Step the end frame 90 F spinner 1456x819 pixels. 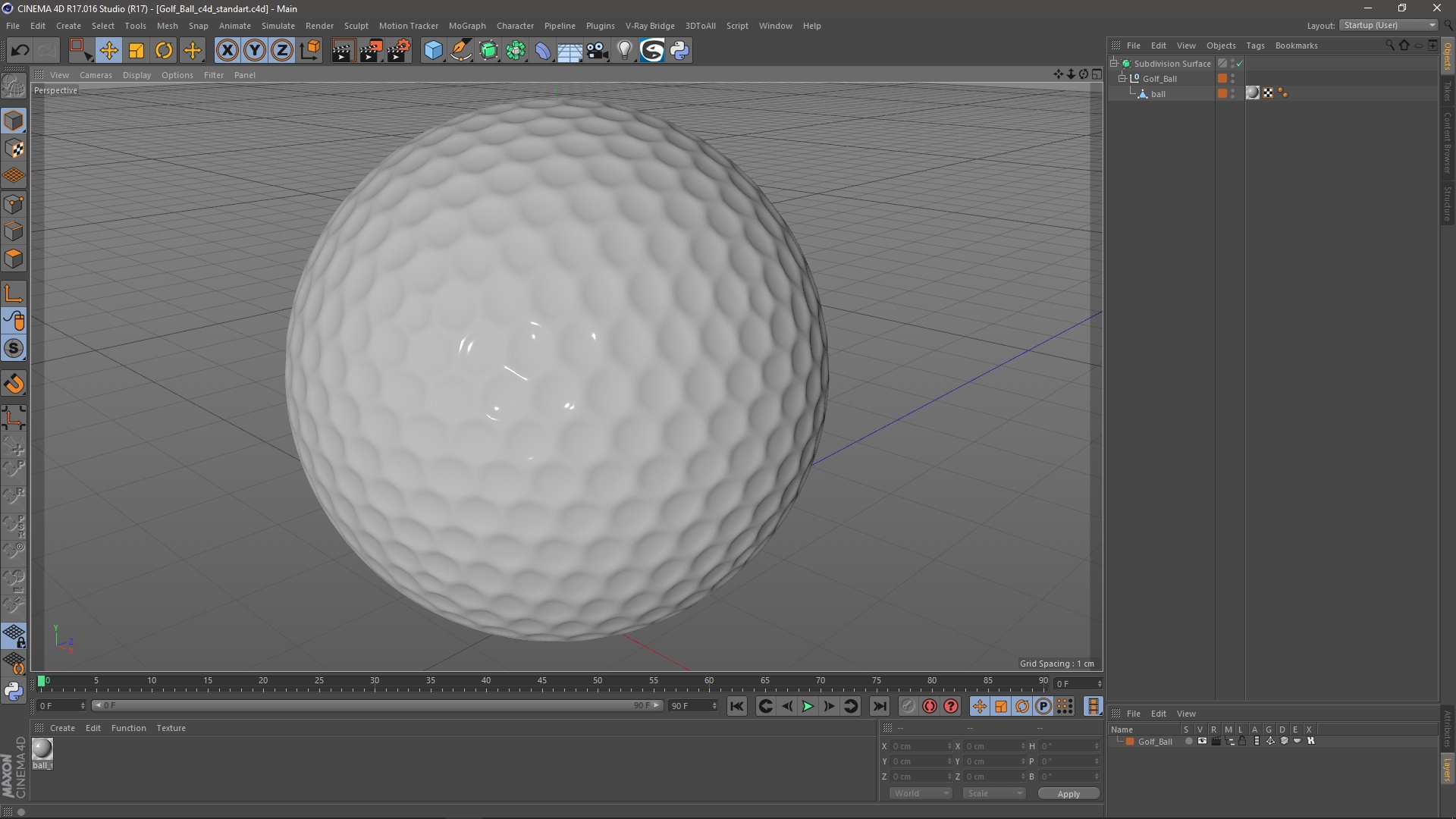714,706
